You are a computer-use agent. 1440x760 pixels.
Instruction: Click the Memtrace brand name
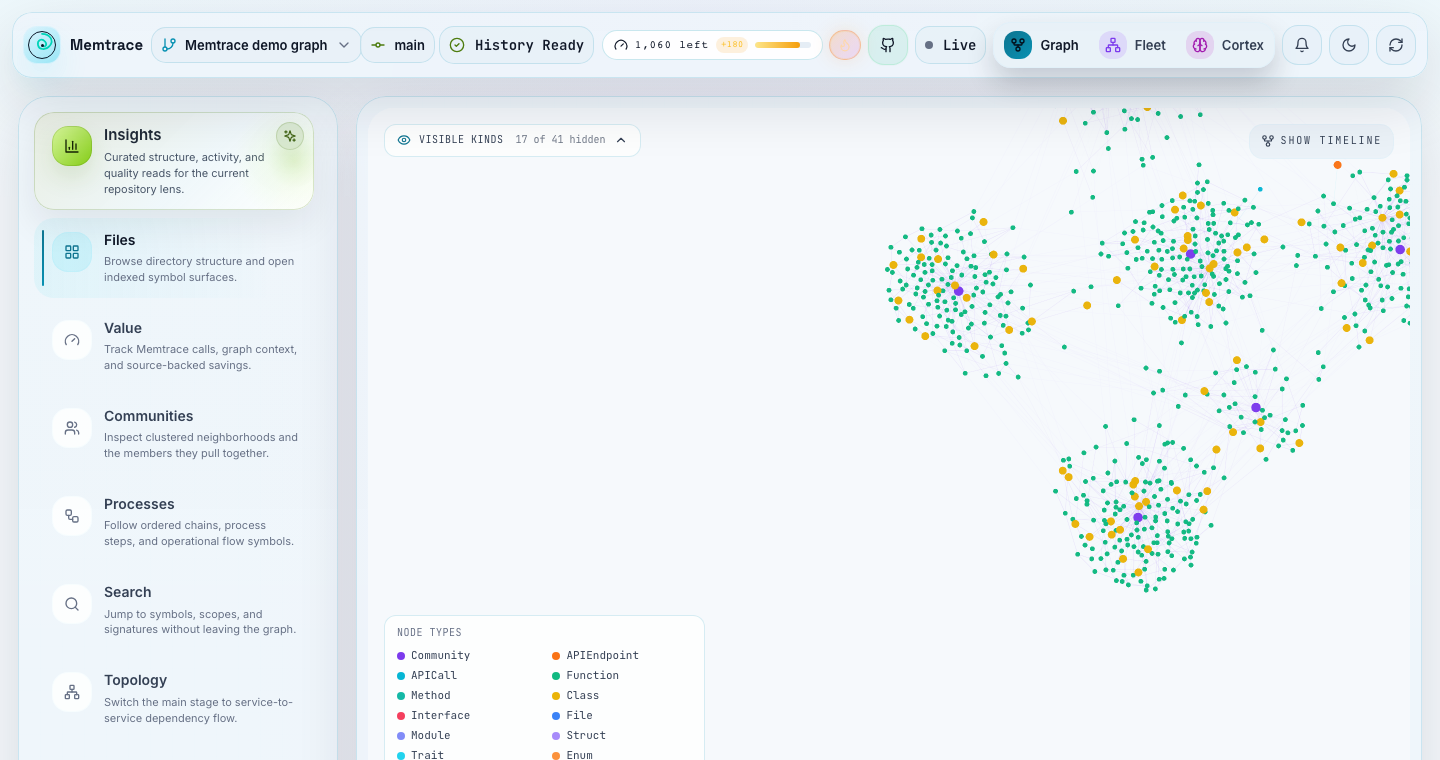tap(106, 45)
